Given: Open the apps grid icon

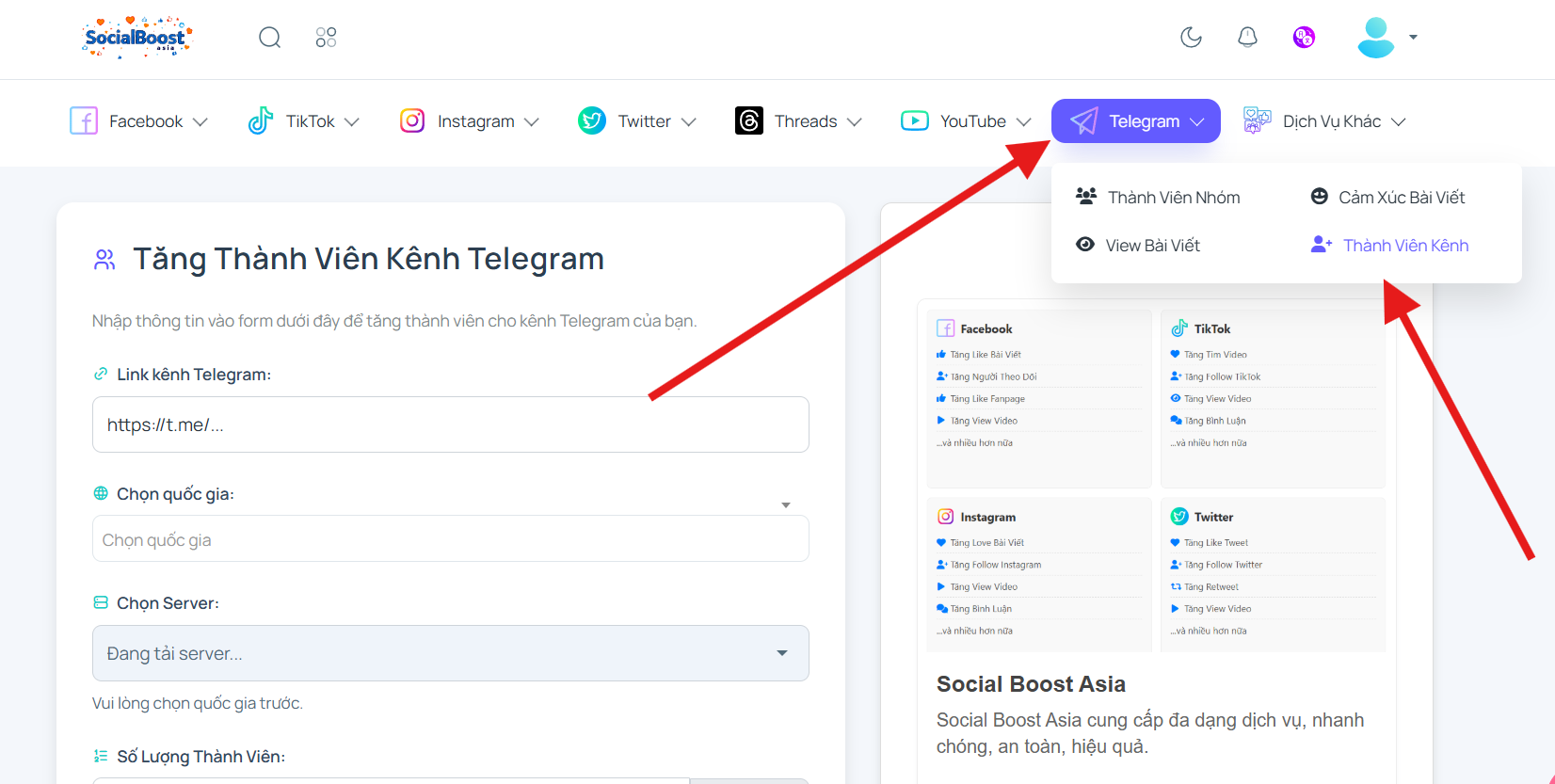Looking at the screenshot, I should [326, 38].
